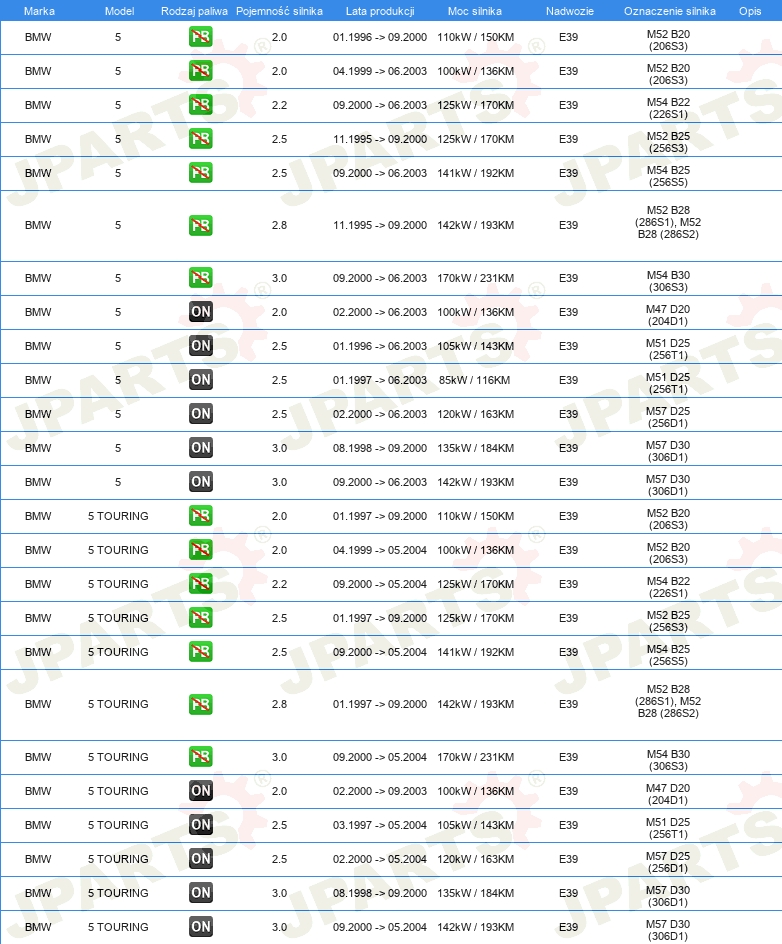Click diesel ON icon for 5 TOURING 3.0 135kW row
The height and width of the screenshot is (944, 782).
click(x=200, y=893)
